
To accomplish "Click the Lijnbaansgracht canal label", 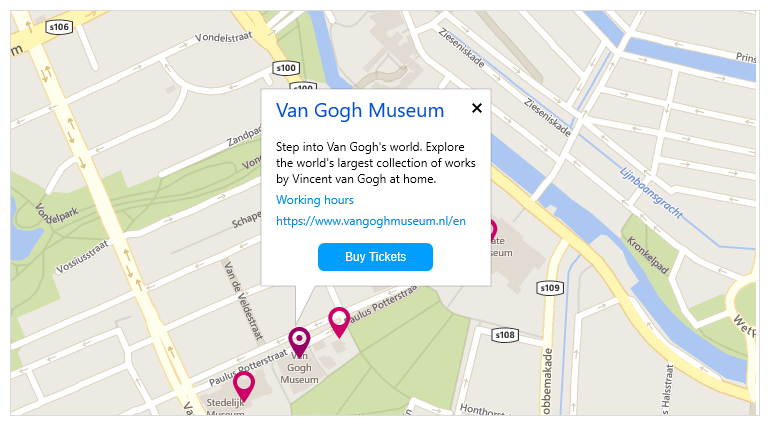I will point(651,193).
